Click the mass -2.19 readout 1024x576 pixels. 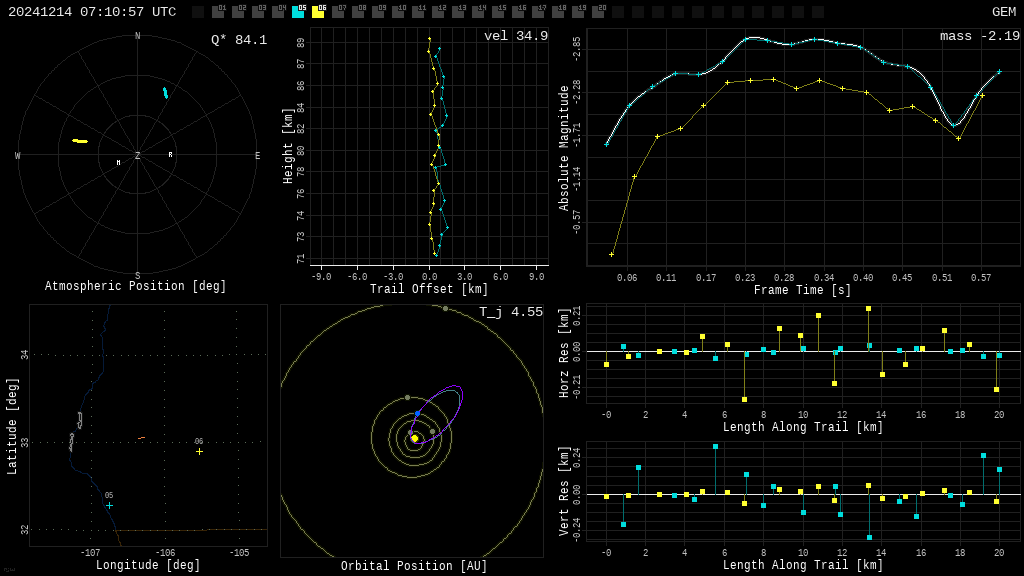(979, 36)
